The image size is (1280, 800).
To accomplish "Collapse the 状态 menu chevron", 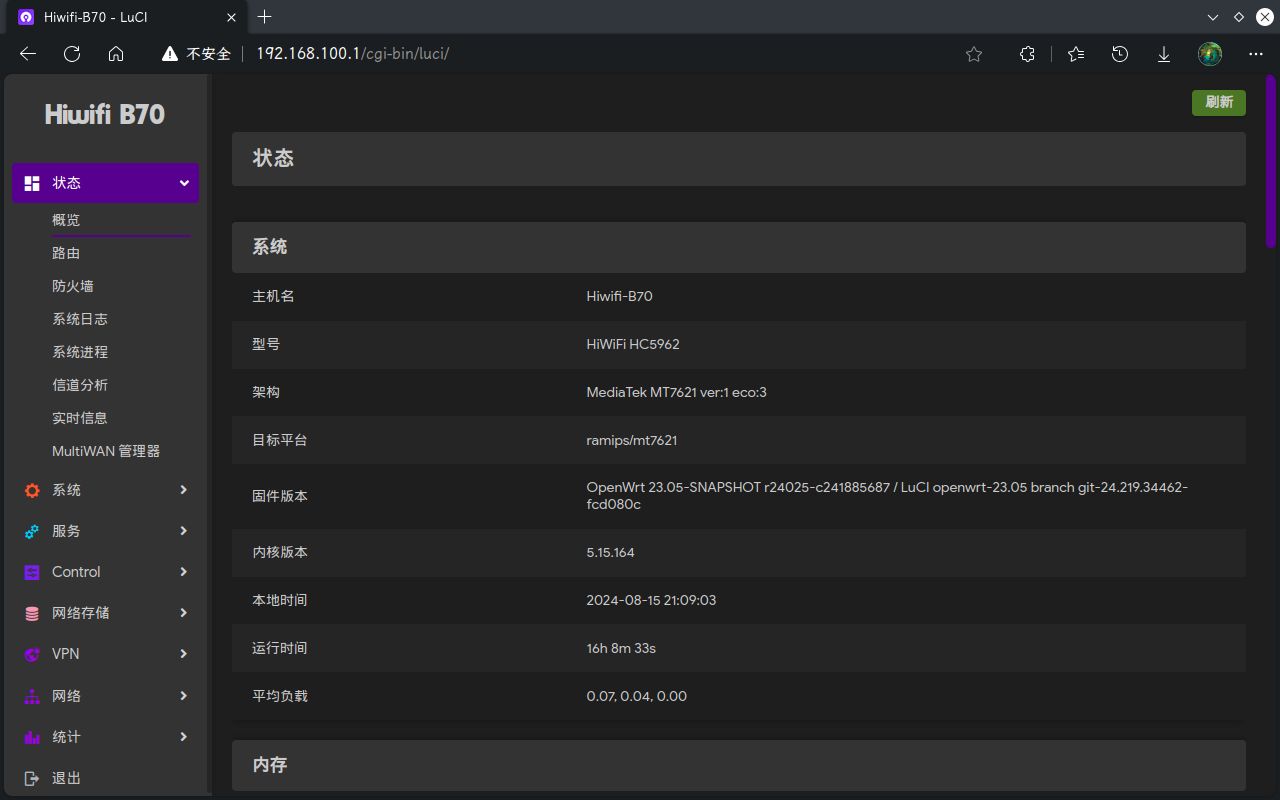I will pyautogui.click(x=184, y=183).
